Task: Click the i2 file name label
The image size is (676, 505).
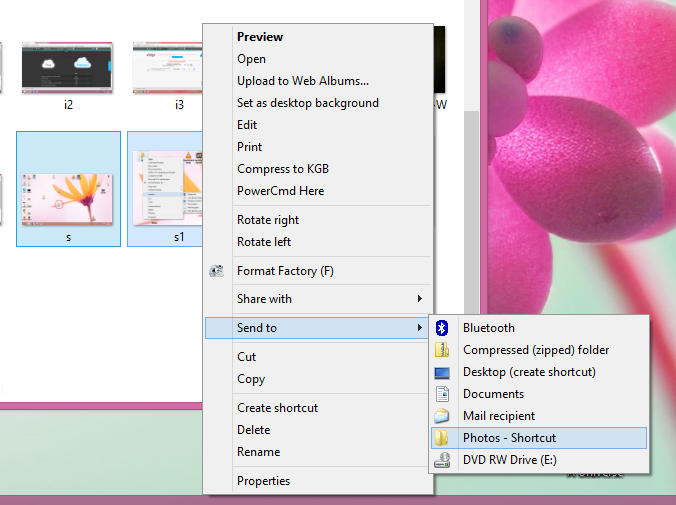Action: 68,105
